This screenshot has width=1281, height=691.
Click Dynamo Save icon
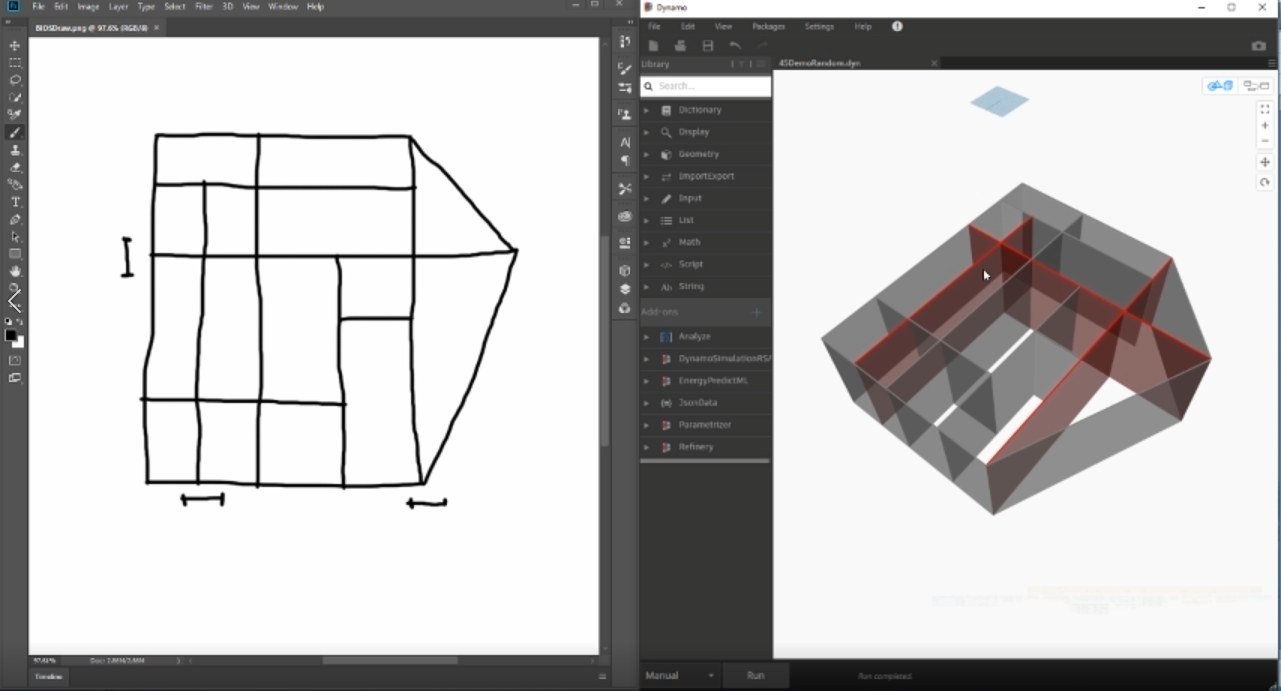tap(708, 46)
